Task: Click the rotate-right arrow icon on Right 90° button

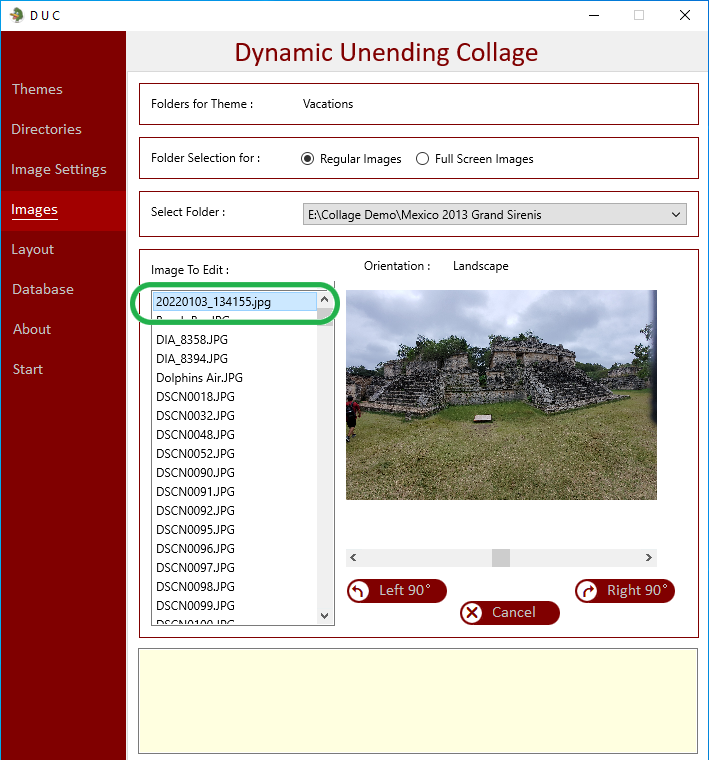Action: [587, 591]
